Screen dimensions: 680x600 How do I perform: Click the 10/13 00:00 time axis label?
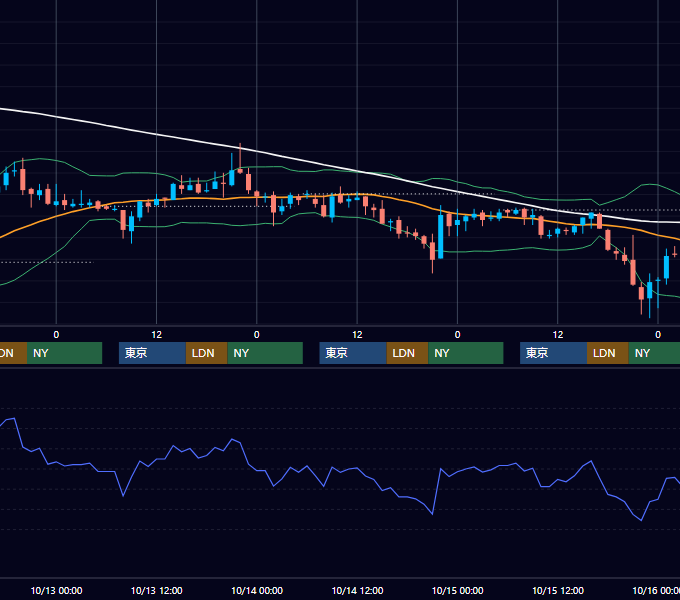(56, 590)
